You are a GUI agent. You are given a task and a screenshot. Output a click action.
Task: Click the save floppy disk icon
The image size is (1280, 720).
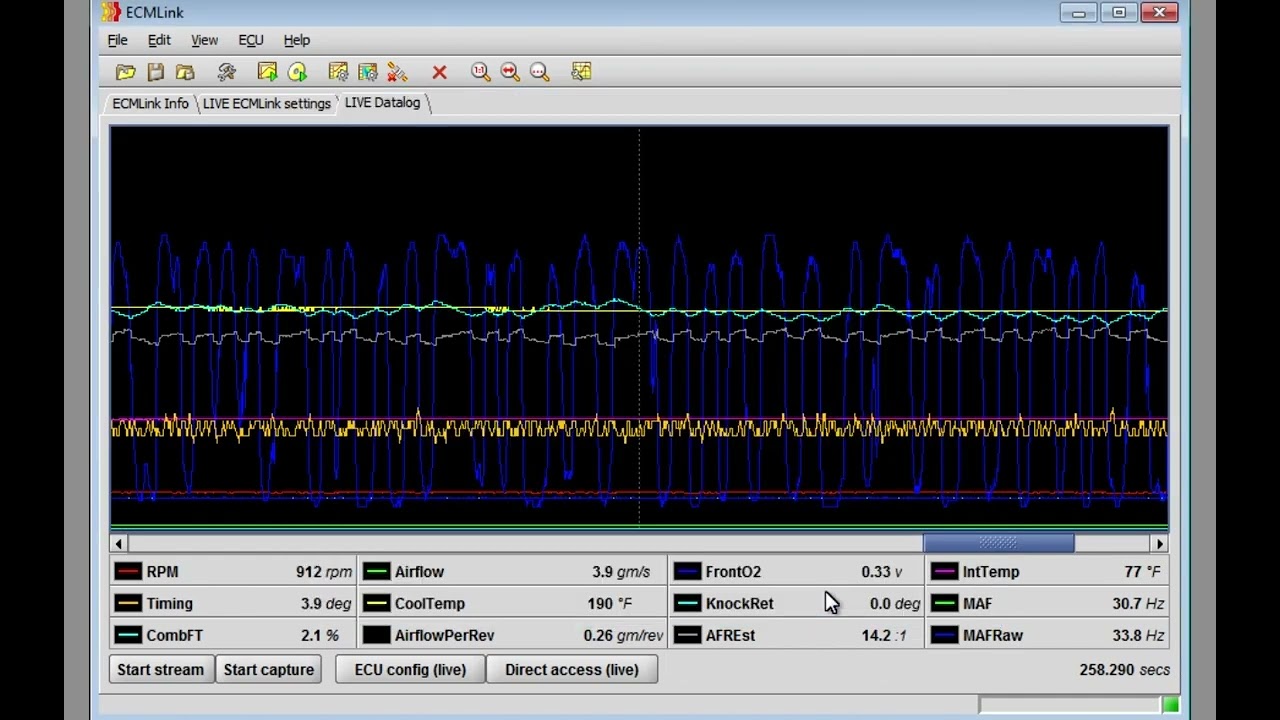tap(155, 72)
